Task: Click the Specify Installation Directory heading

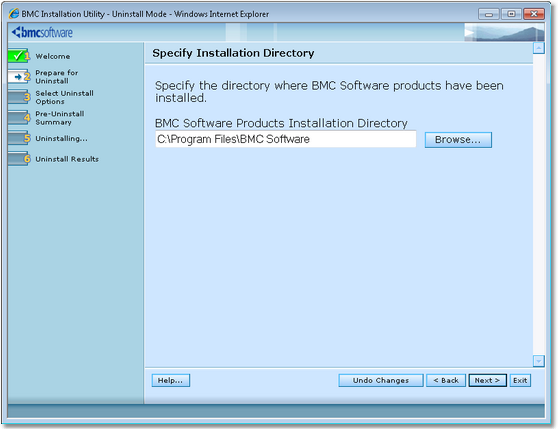Action: tap(233, 53)
